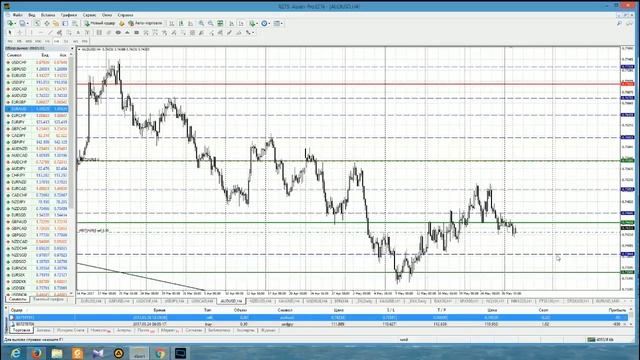Tile chart windows icon
640x360 pixels.
[220, 23]
